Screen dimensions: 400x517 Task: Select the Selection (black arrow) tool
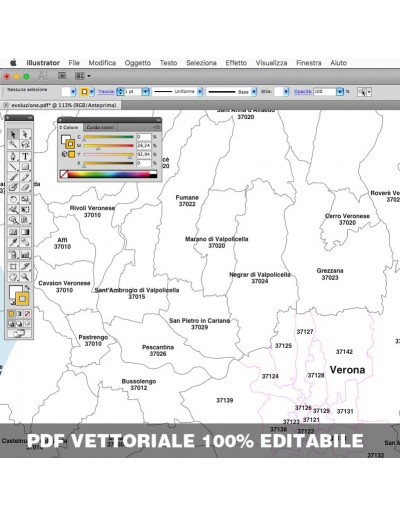[13, 134]
